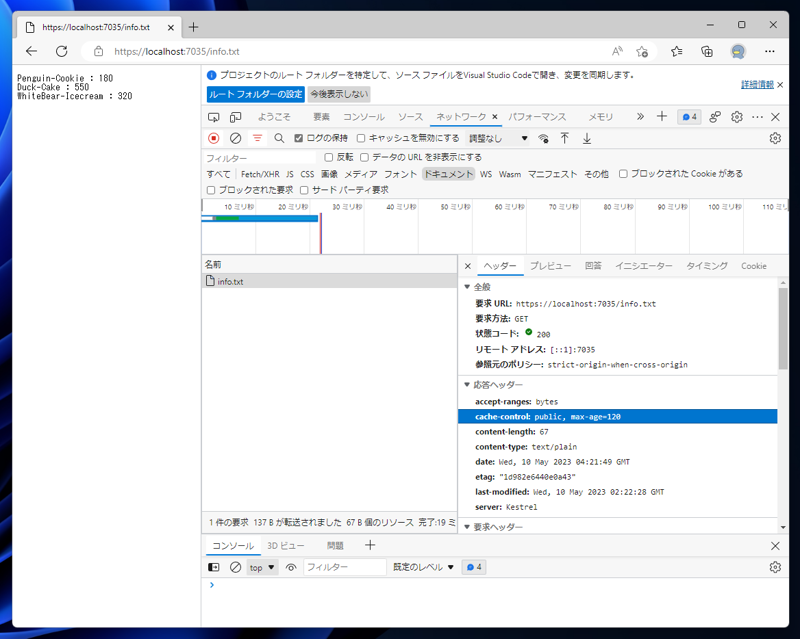This screenshot has height=639, width=800.
Task: Add a drawer tool with plus icon
Action: [x=370, y=545]
